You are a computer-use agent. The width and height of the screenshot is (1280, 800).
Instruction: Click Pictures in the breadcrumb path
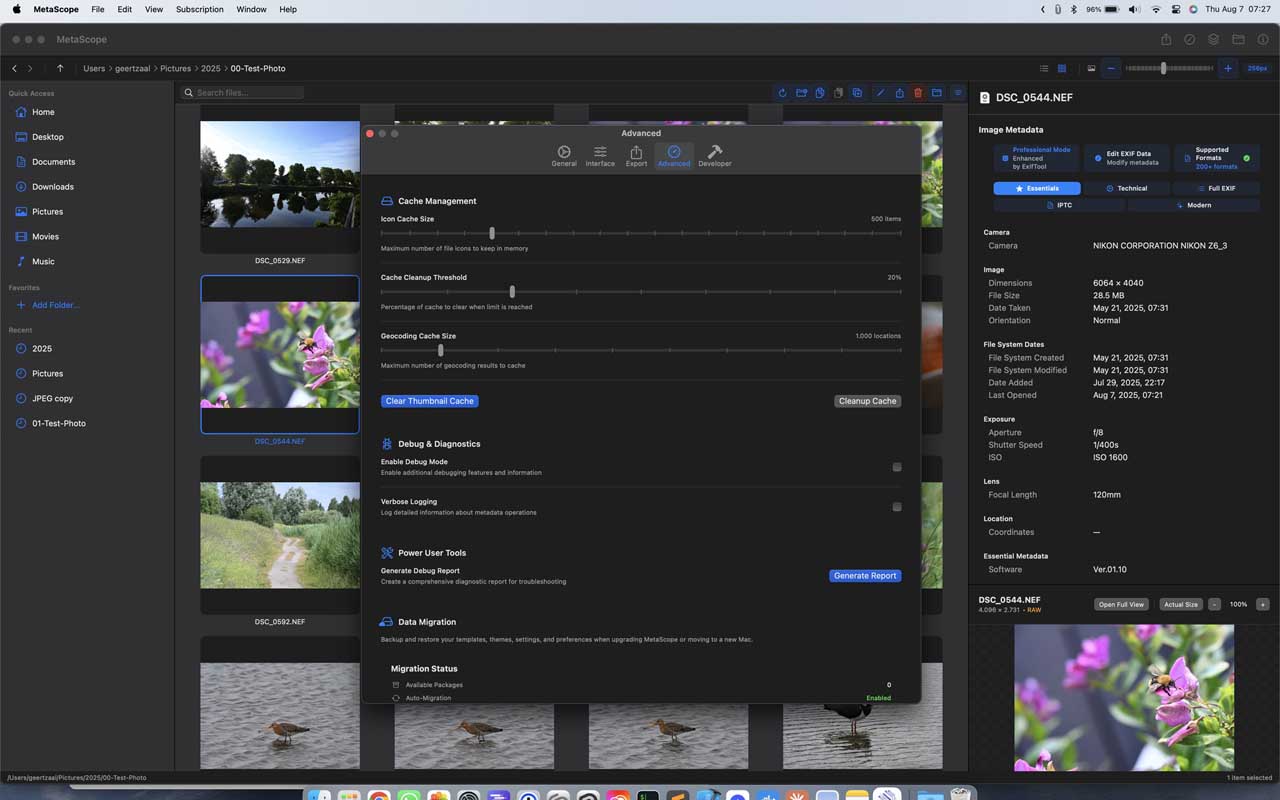175,69
